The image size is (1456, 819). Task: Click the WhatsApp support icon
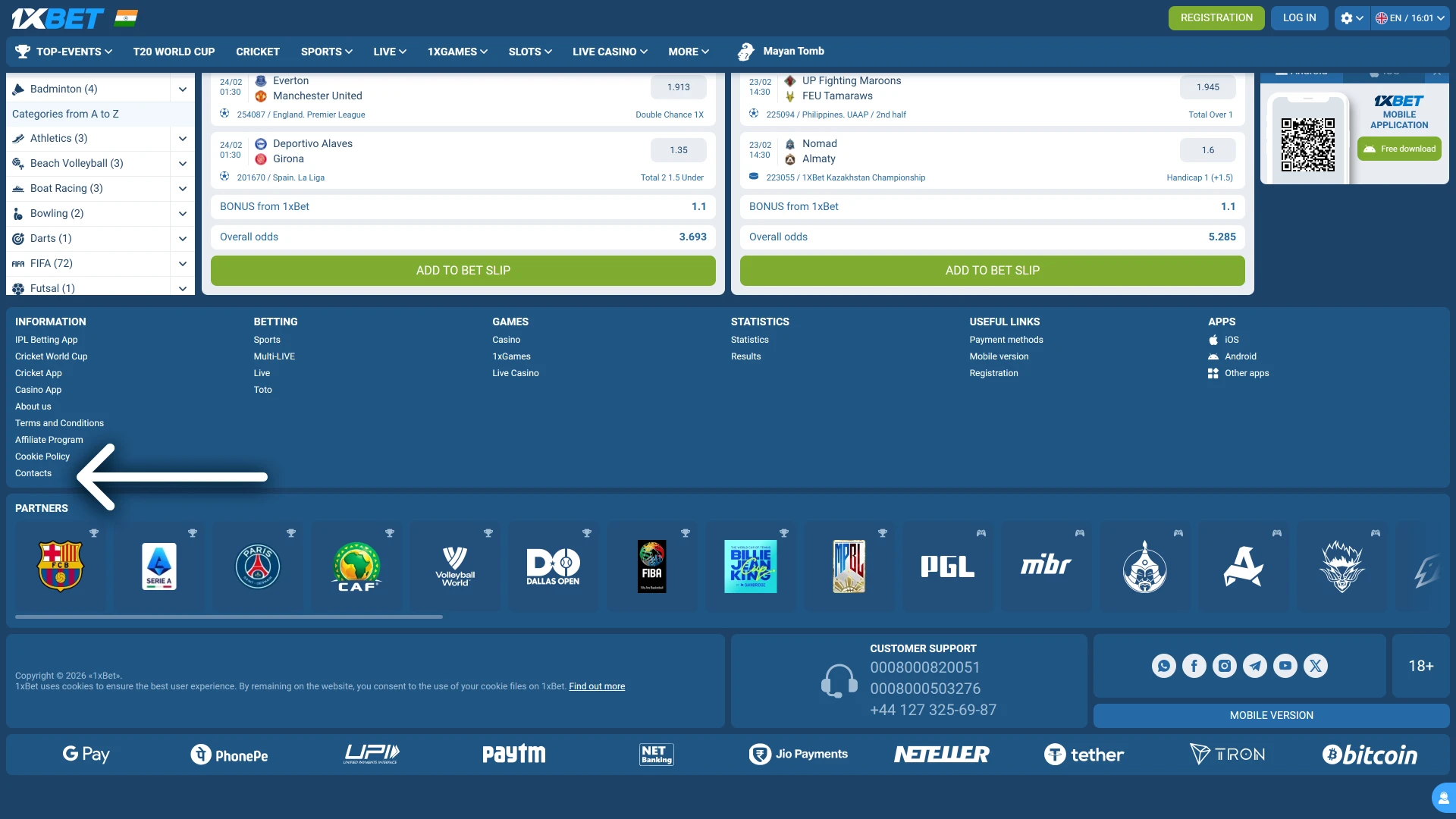[x=1164, y=666]
